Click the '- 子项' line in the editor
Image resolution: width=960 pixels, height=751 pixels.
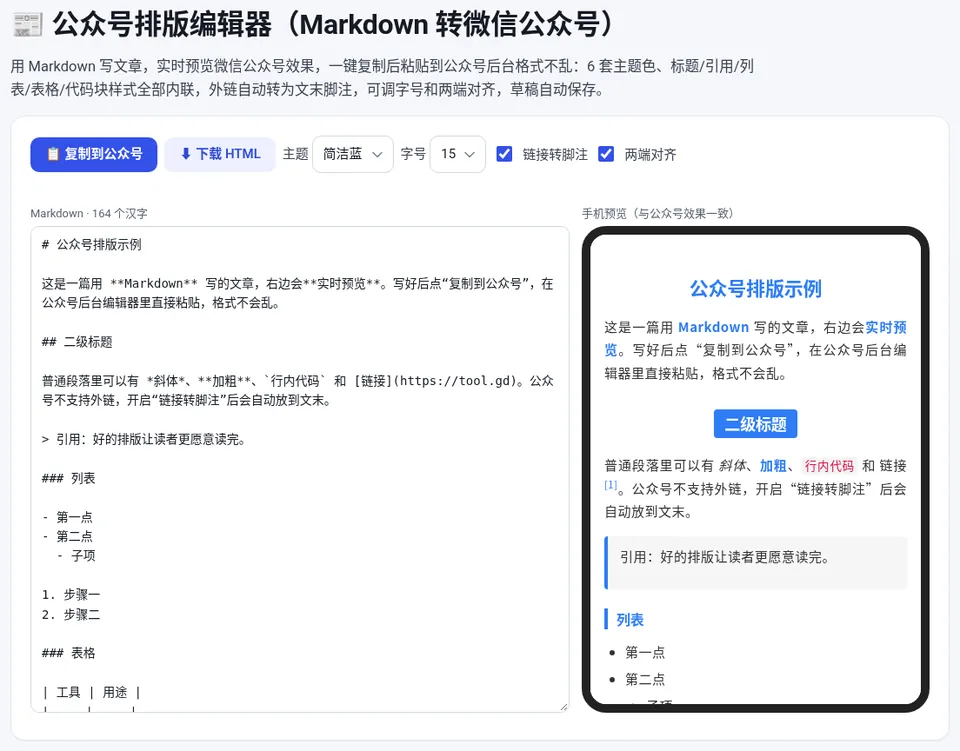click(x=77, y=556)
